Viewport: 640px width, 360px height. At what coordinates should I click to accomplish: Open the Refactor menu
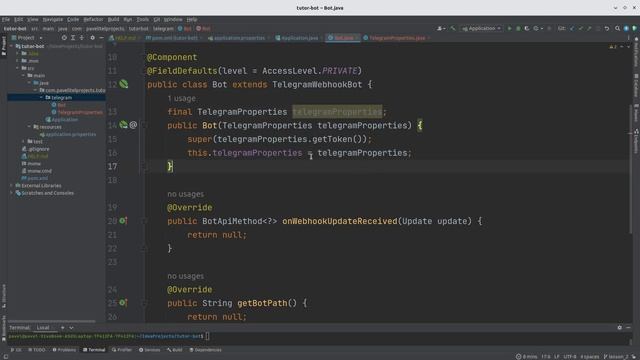93,19
